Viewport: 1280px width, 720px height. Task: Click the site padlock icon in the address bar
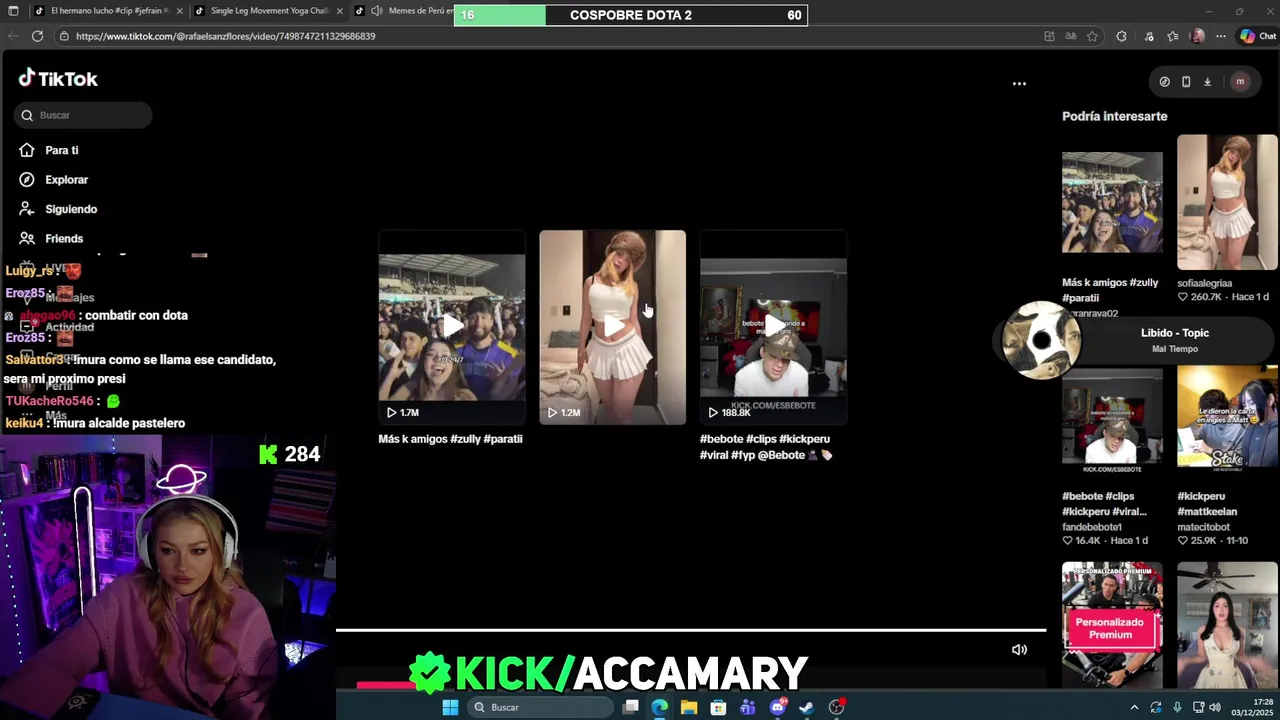pyautogui.click(x=64, y=36)
